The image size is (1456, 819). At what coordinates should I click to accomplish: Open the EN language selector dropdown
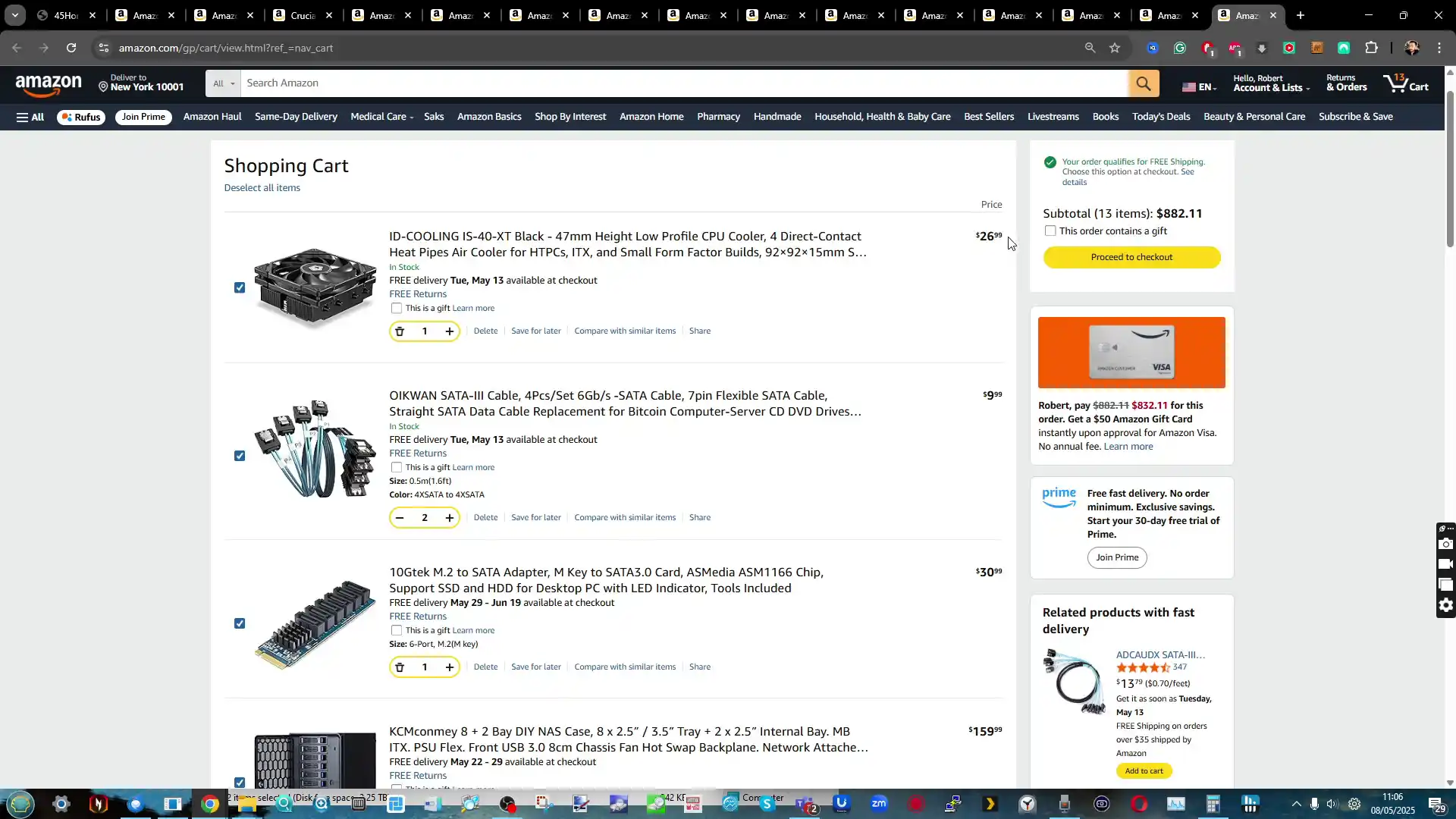[x=1199, y=87]
